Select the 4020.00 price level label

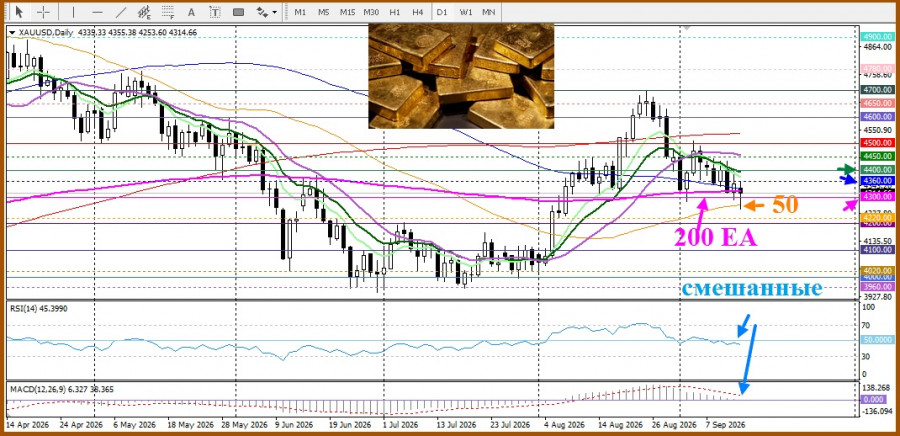(878, 271)
